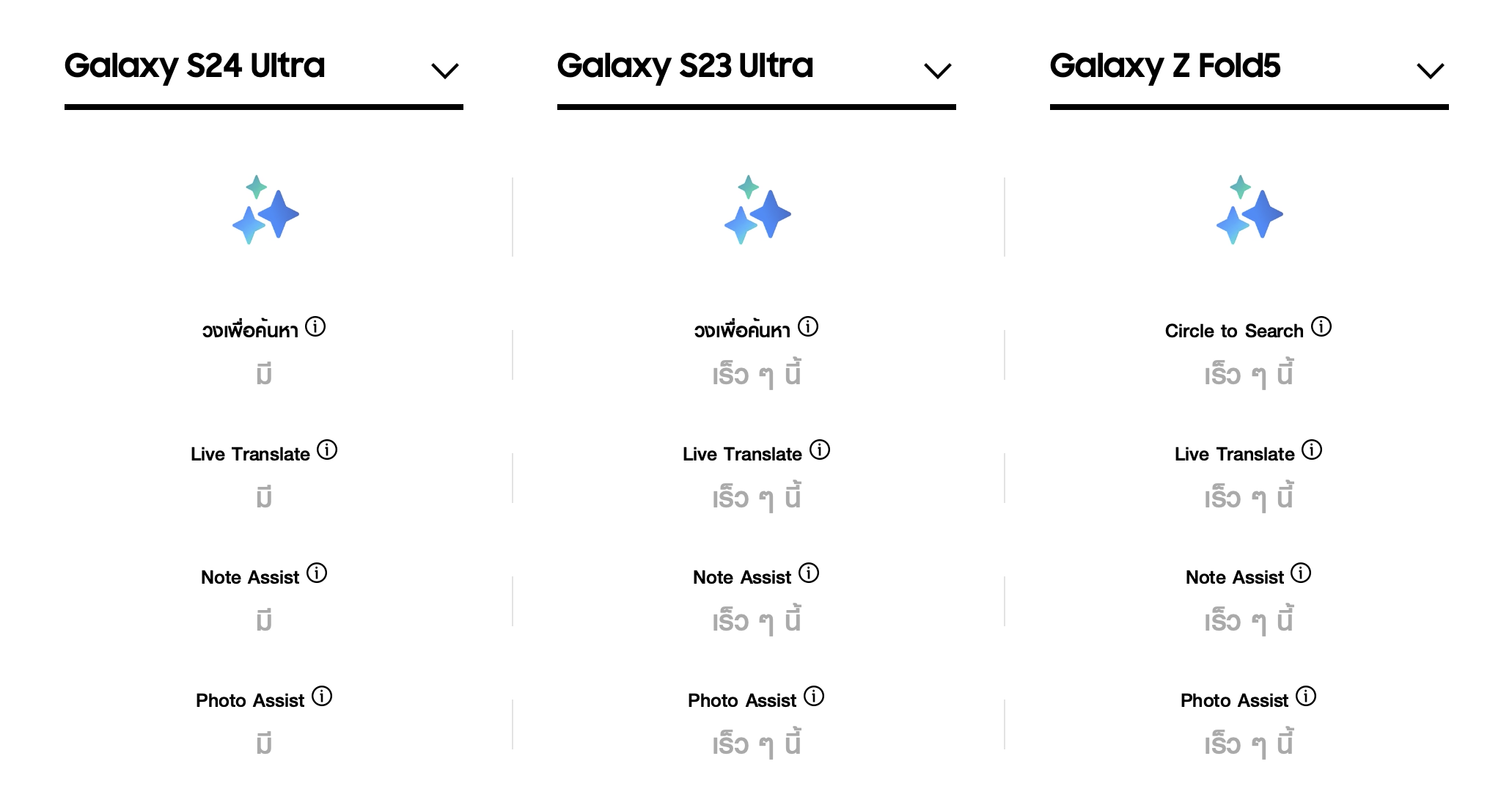This screenshot has width=1512, height=811.
Task: Click Photo Assist info icon for Z Fold5
Action: coord(1306,696)
